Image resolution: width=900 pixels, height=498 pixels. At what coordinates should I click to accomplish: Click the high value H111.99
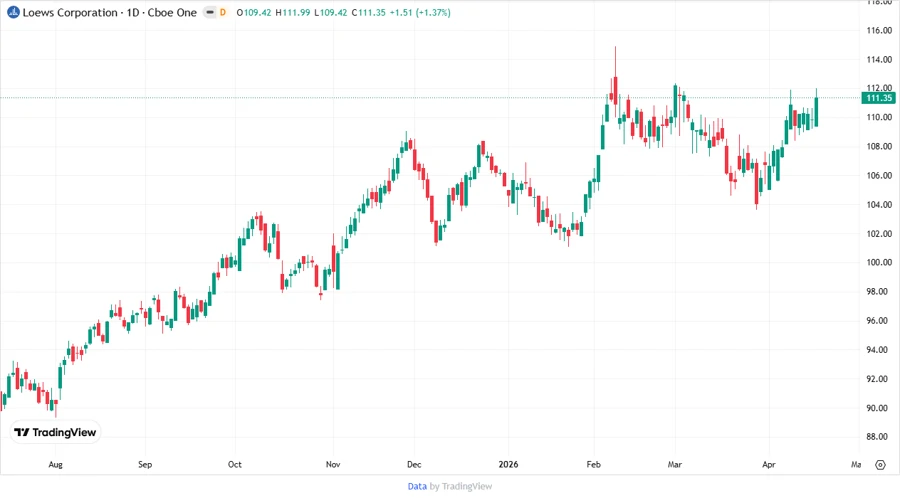coord(293,12)
